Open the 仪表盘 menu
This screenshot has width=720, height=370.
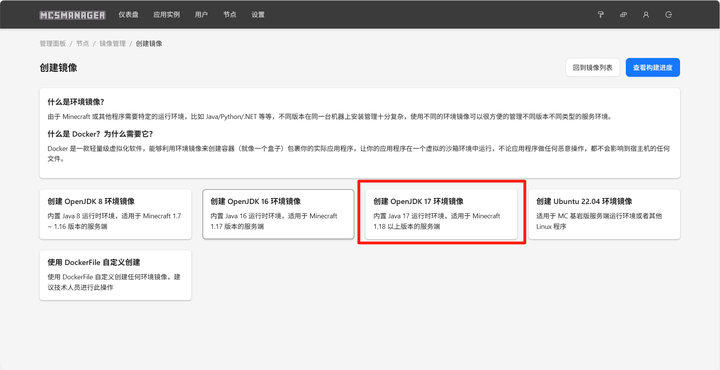(x=128, y=15)
